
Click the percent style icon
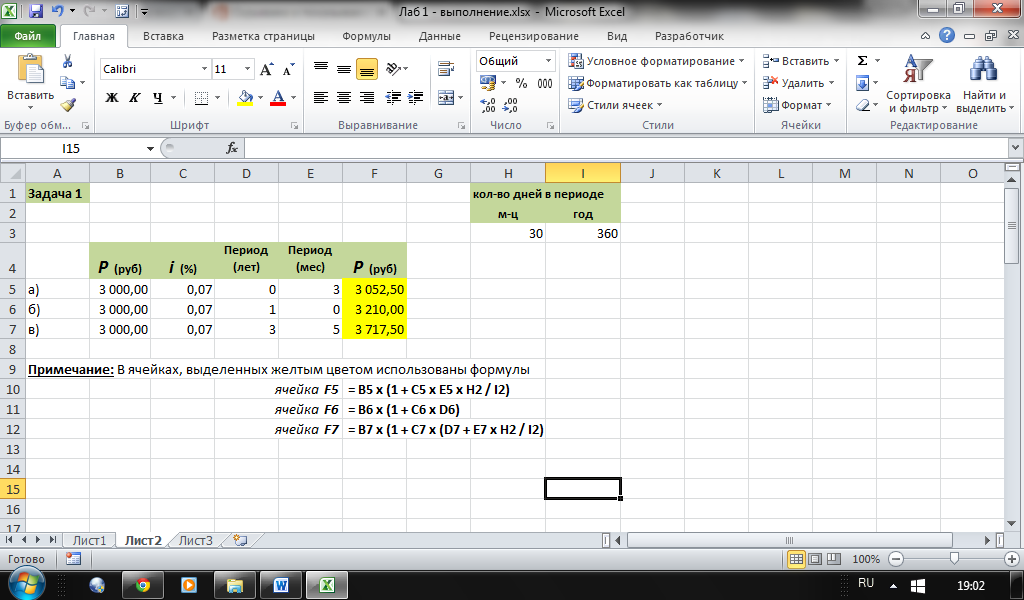520,83
